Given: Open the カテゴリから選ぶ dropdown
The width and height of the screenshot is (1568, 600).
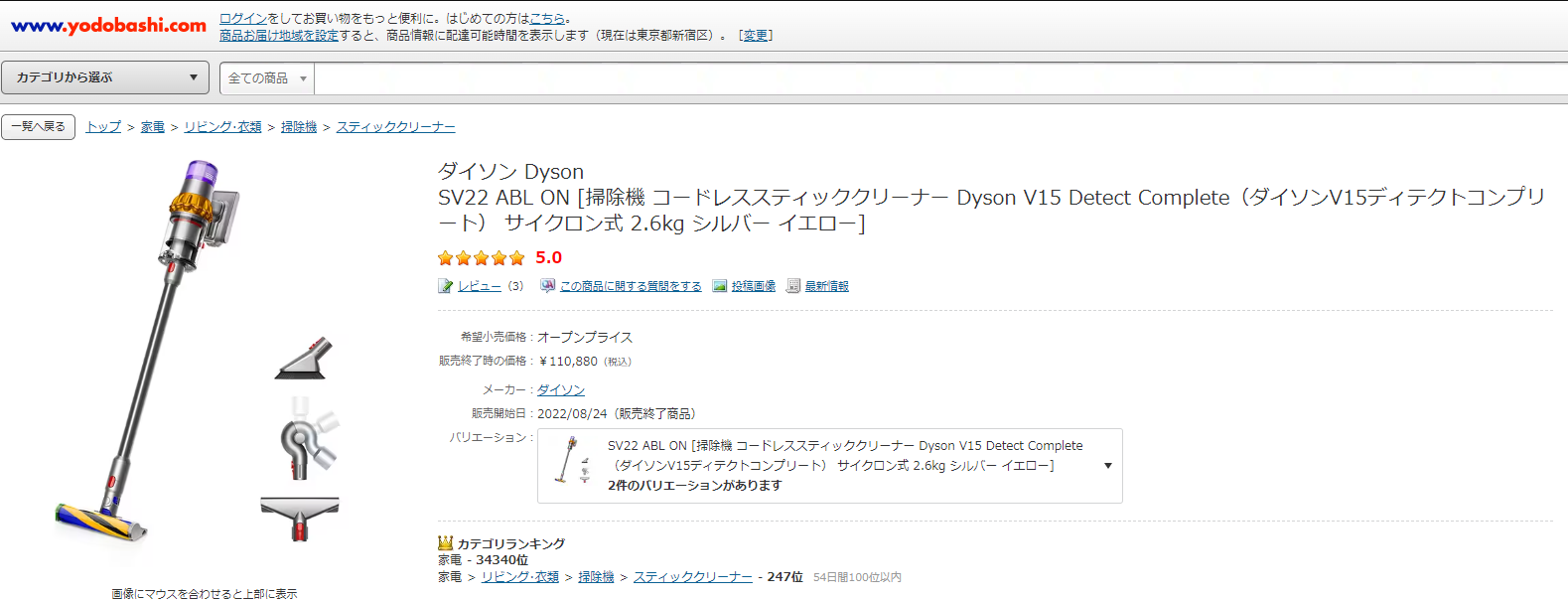Looking at the screenshot, I should (x=105, y=77).
